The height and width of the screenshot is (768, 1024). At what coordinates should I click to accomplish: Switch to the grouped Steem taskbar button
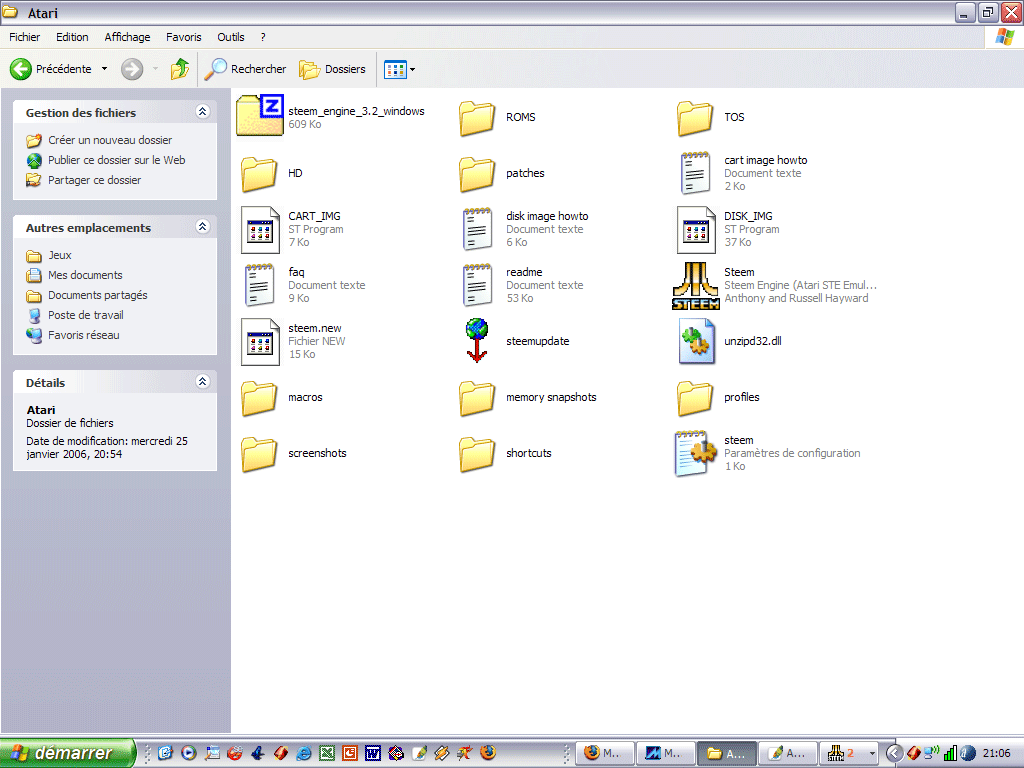pyautogui.click(x=848, y=754)
